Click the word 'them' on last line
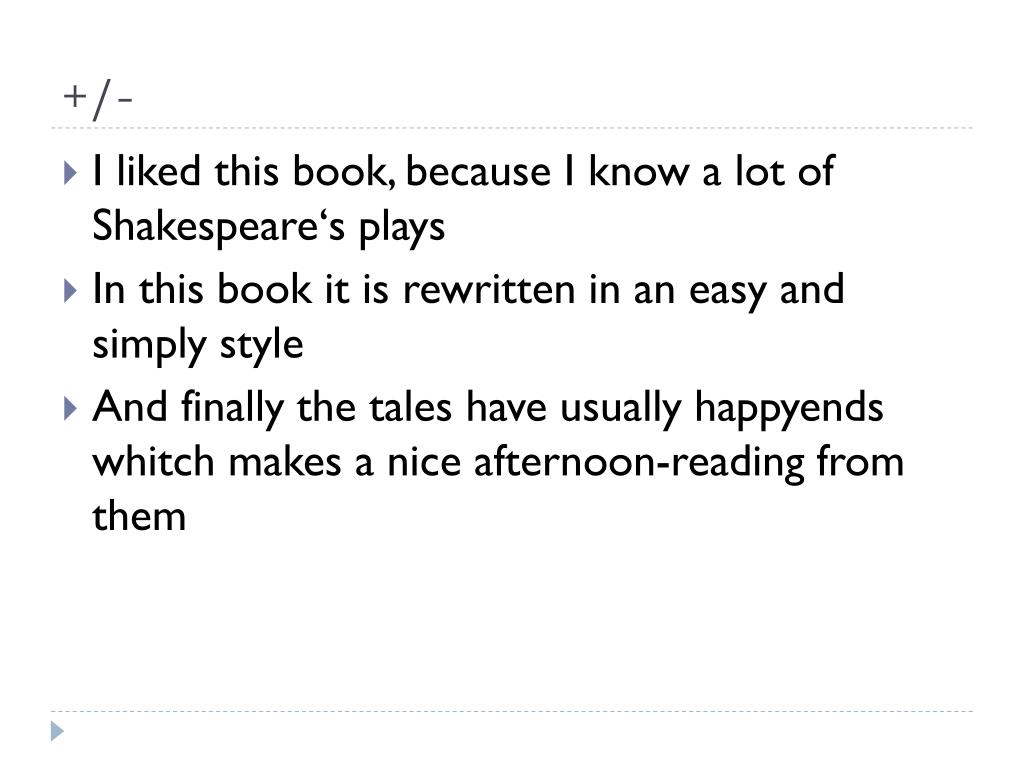 139,517
